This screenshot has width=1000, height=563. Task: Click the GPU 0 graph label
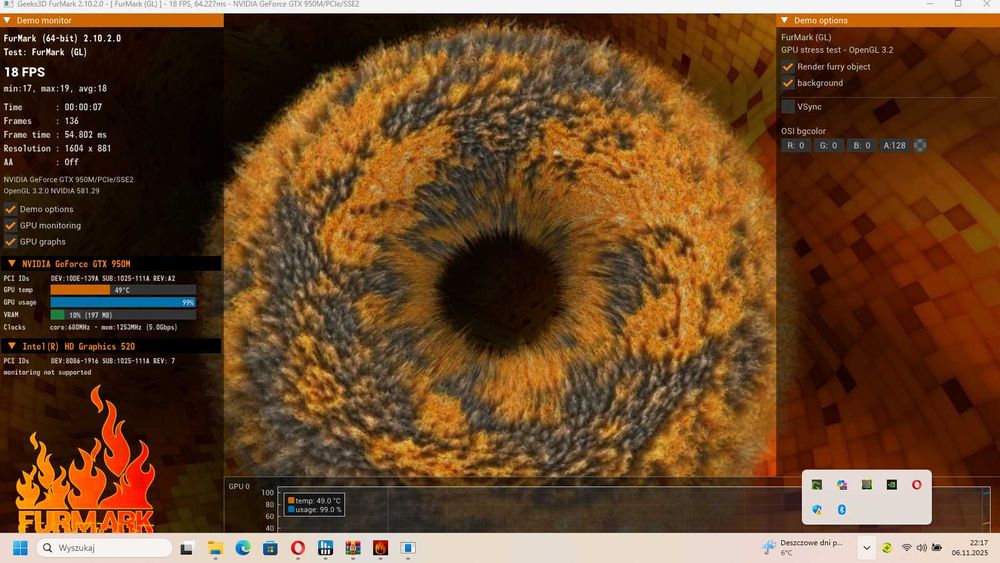(239, 486)
